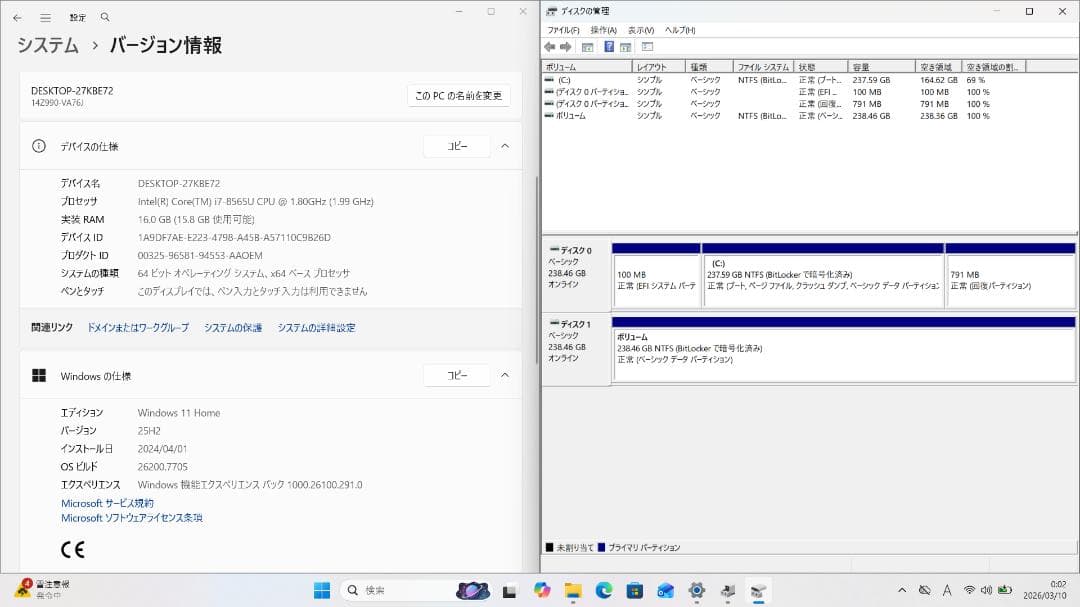The image size is (1080, 607).
Task: Click the Settings window vertical scrollbar
Action: [537, 269]
